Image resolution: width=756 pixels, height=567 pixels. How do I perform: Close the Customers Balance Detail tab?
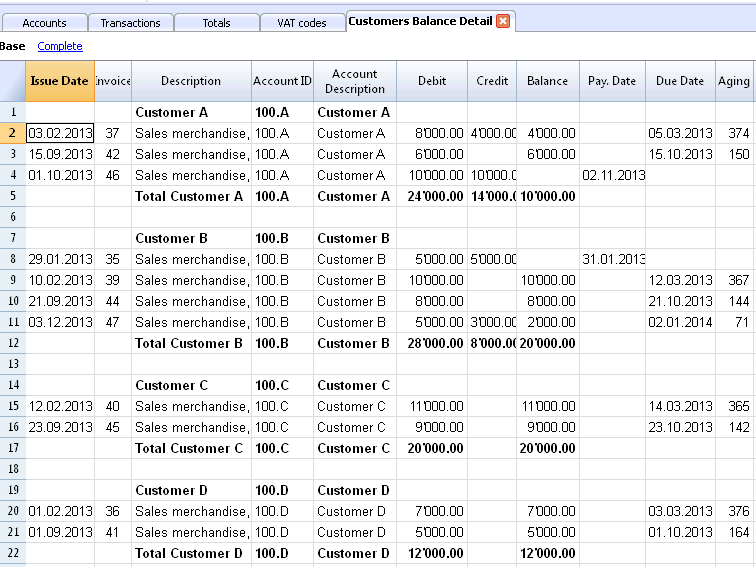pos(503,21)
